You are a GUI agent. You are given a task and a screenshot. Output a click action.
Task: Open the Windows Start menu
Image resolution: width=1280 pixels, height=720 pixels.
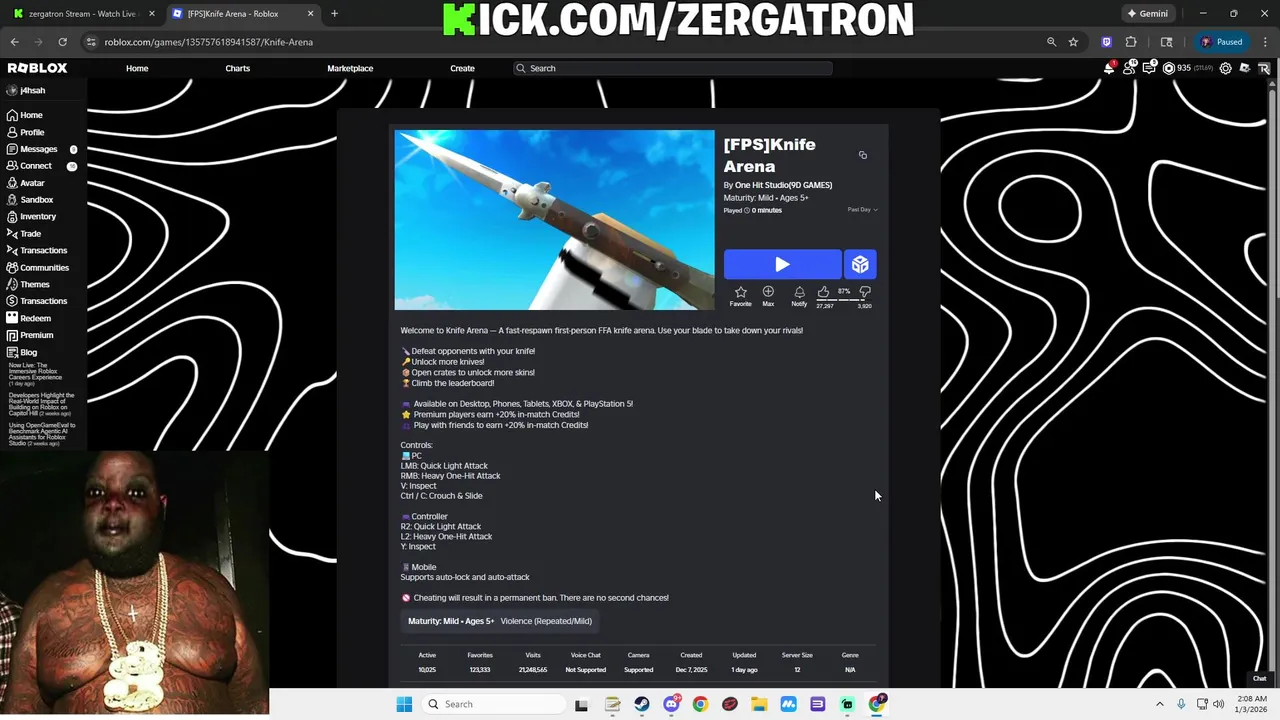pyautogui.click(x=404, y=704)
